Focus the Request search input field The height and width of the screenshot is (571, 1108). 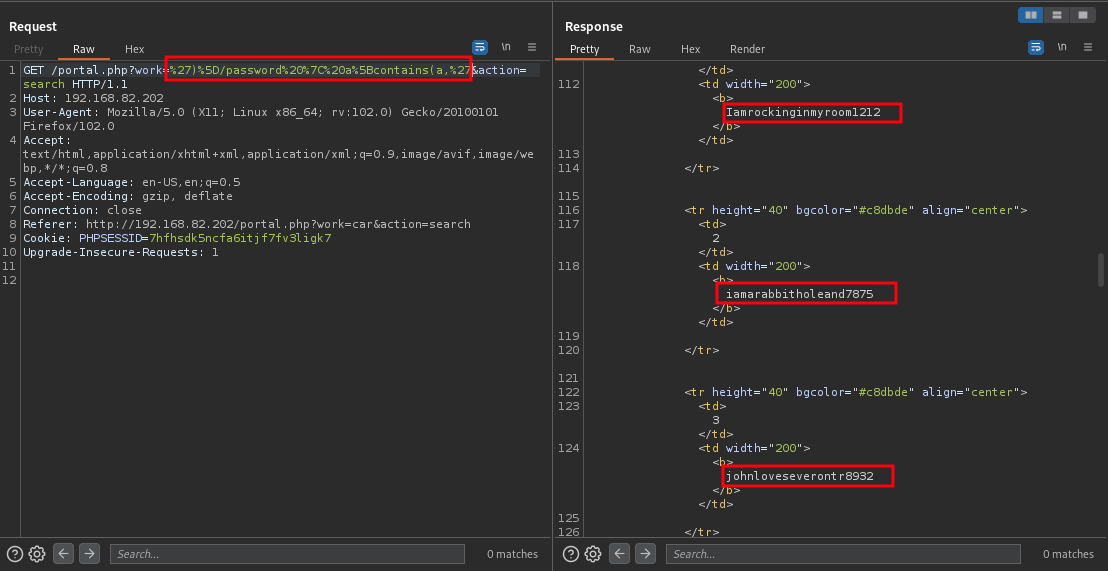pyautogui.click(x=287, y=554)
